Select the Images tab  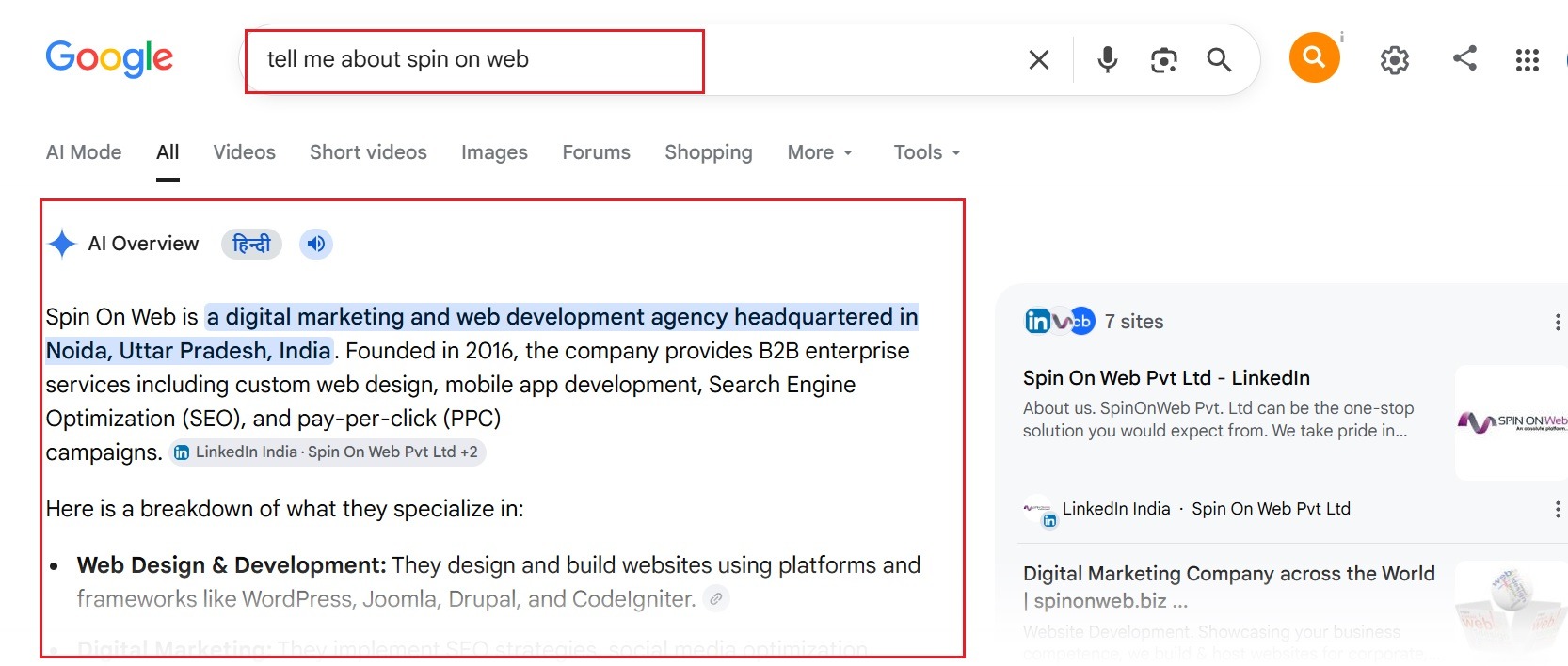[494, 152]
